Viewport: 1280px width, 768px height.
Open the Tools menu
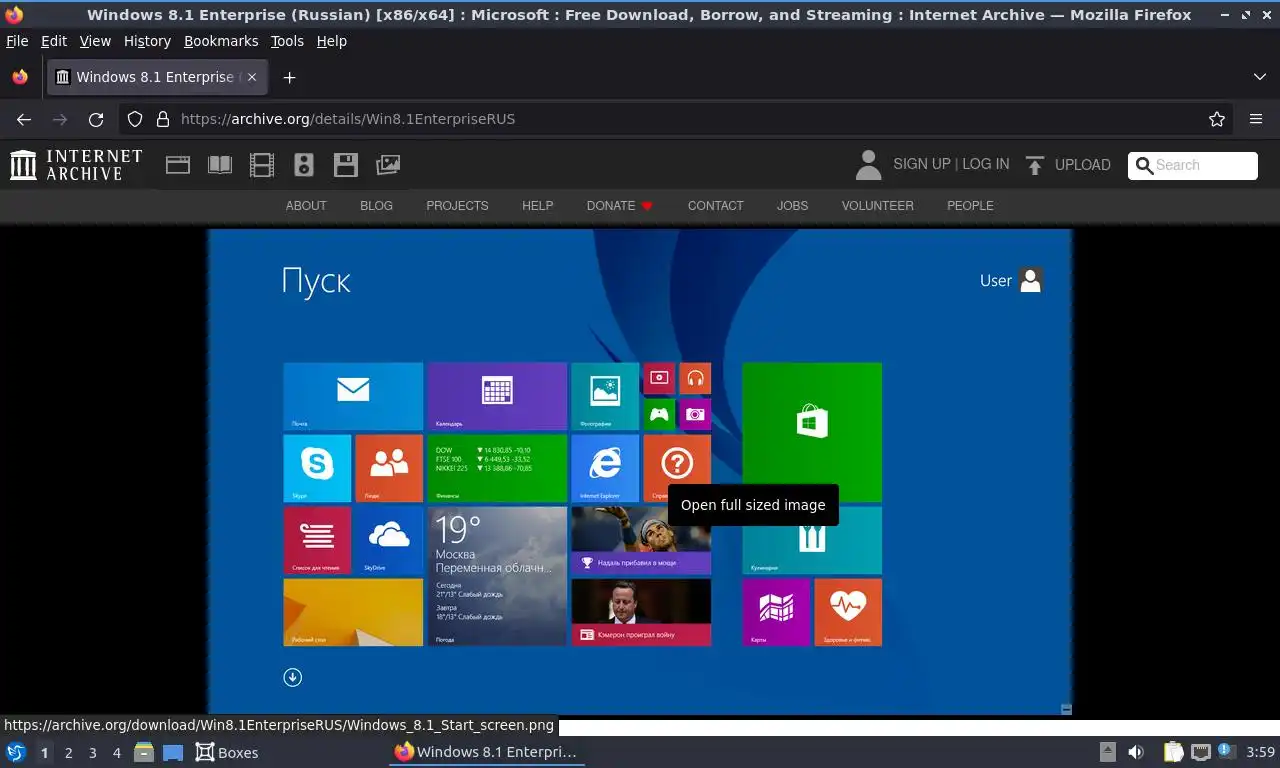287,41
